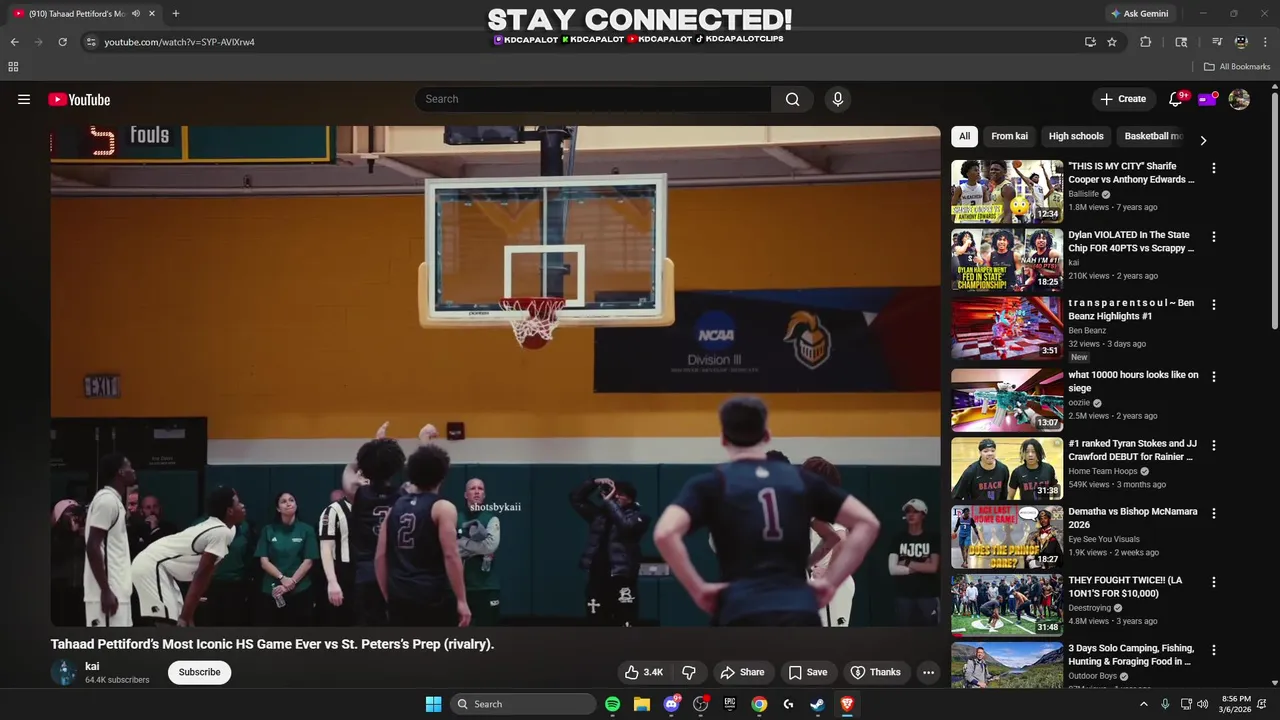Dislike the video with thumbs down
This screenshot has width=1280, height=720.
point(688,672)
